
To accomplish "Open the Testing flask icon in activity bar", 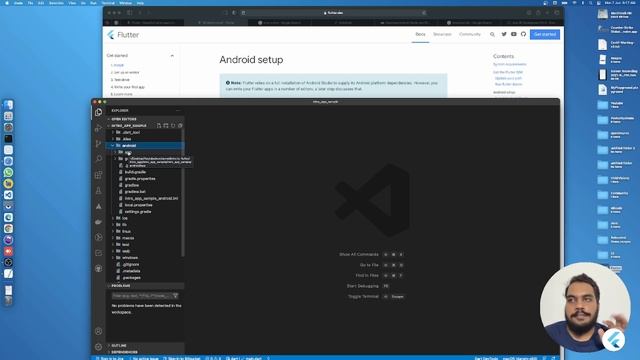I will tap(98, 191).
